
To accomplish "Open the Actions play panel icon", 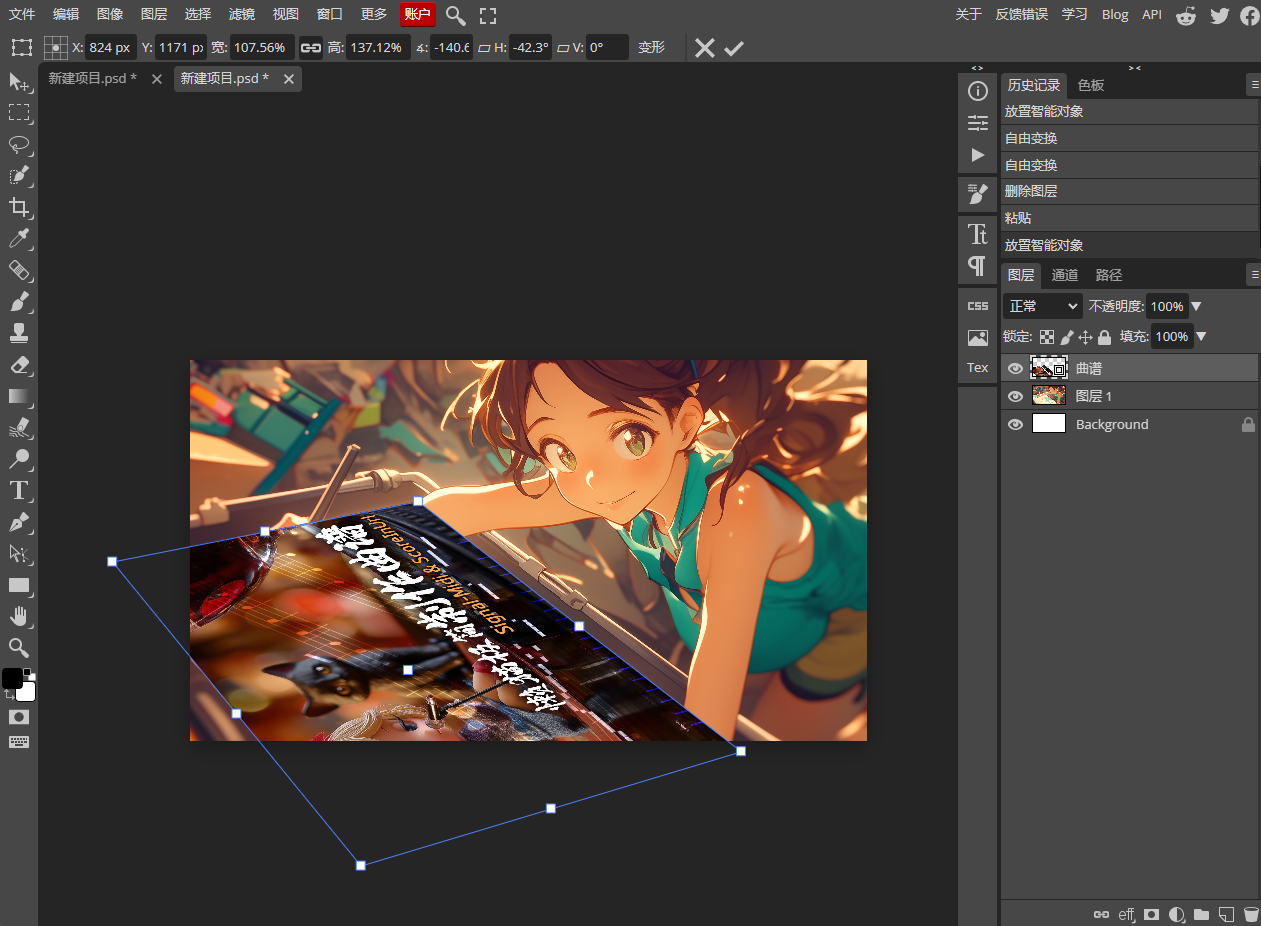I will click(x=978, y=155).
